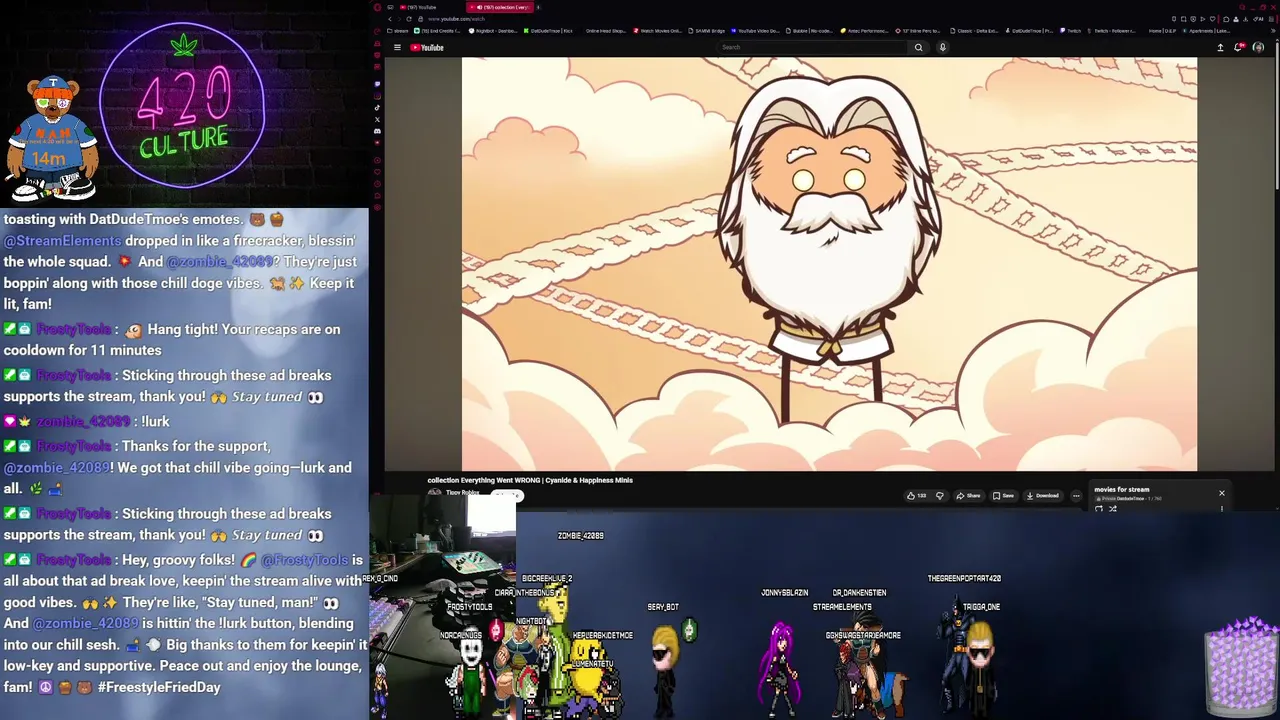Toggle playlist shuffle icon
The height and width of the screenshot is (720, 1280).
pos(1112,509)
